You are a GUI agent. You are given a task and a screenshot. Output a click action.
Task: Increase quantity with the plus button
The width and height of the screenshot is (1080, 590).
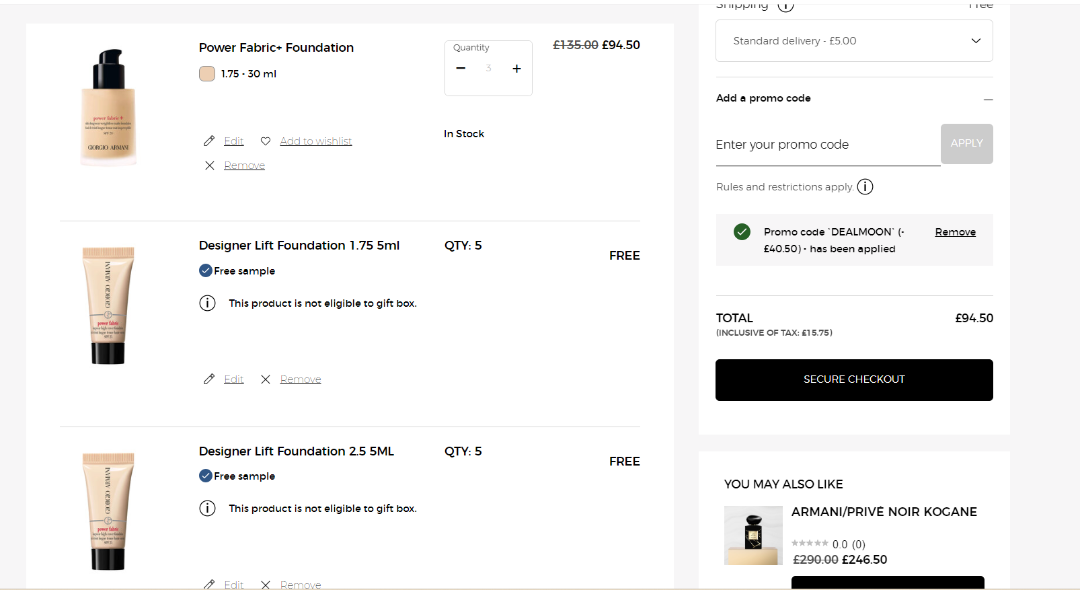pyautogui.click(x=517, y=68)
